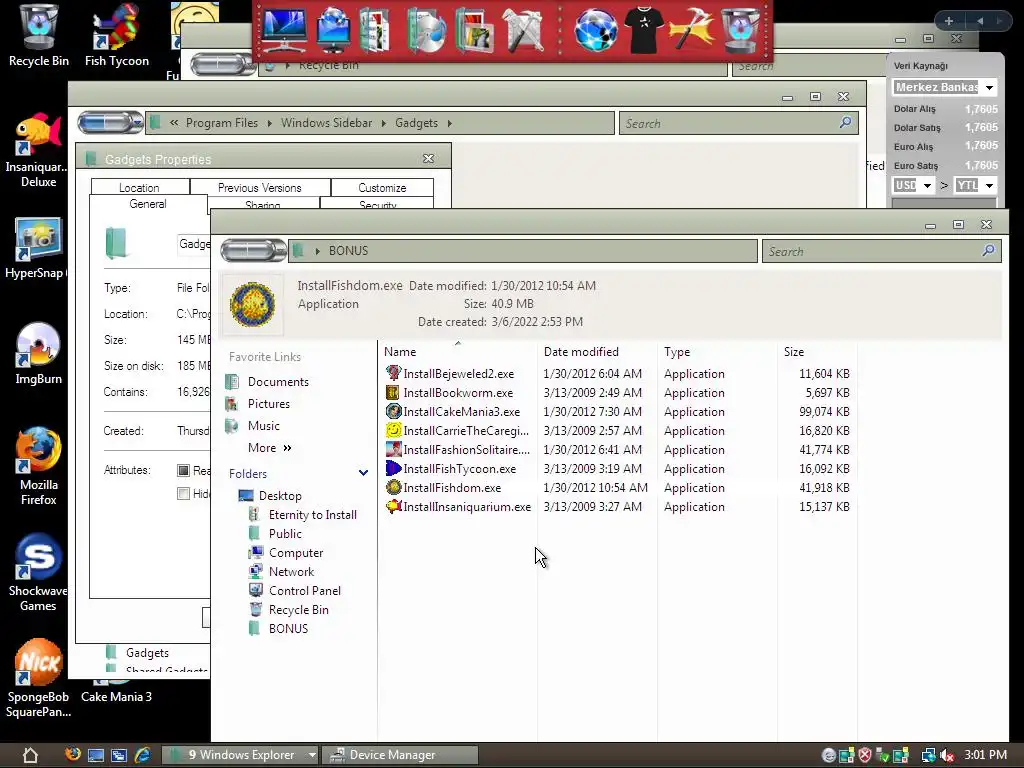Launch Firefox from quick launch bar

pos(72,754)
